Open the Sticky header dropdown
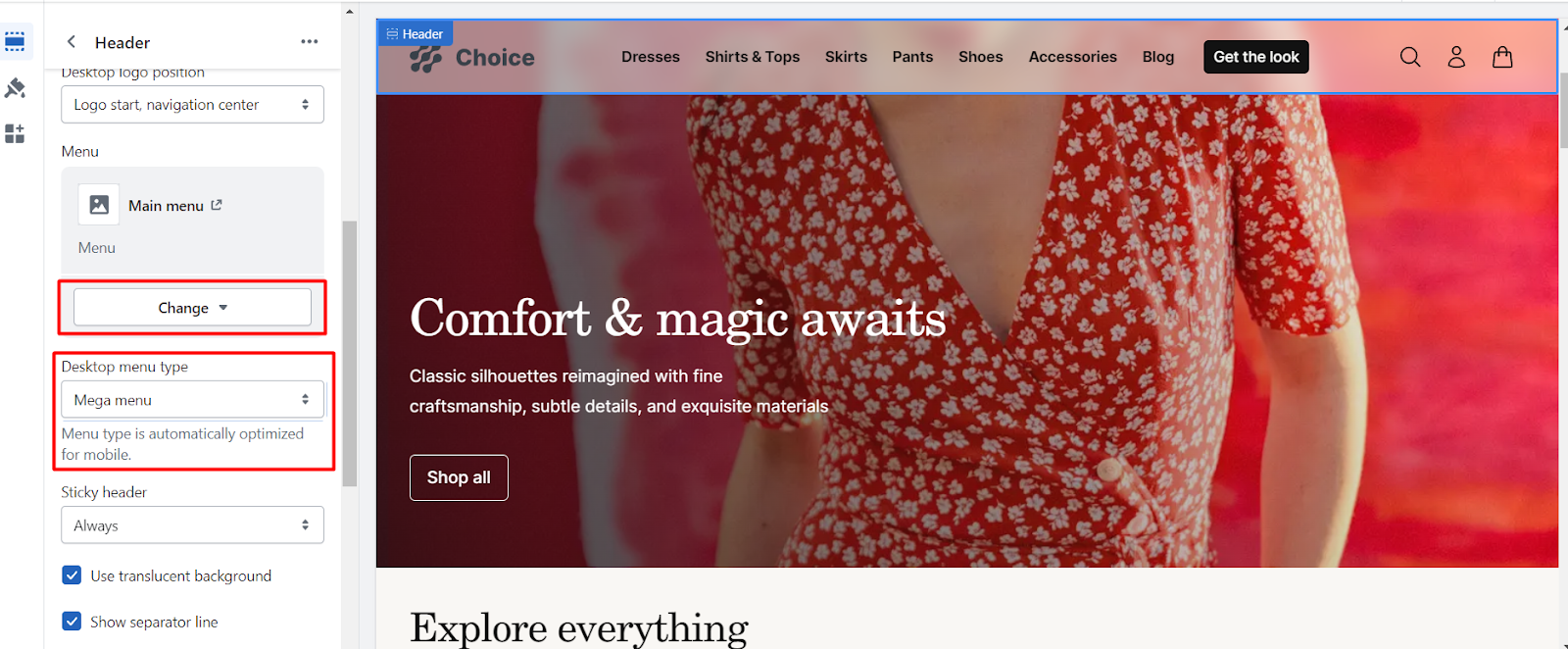The image size is (1568, 649). 192,525
